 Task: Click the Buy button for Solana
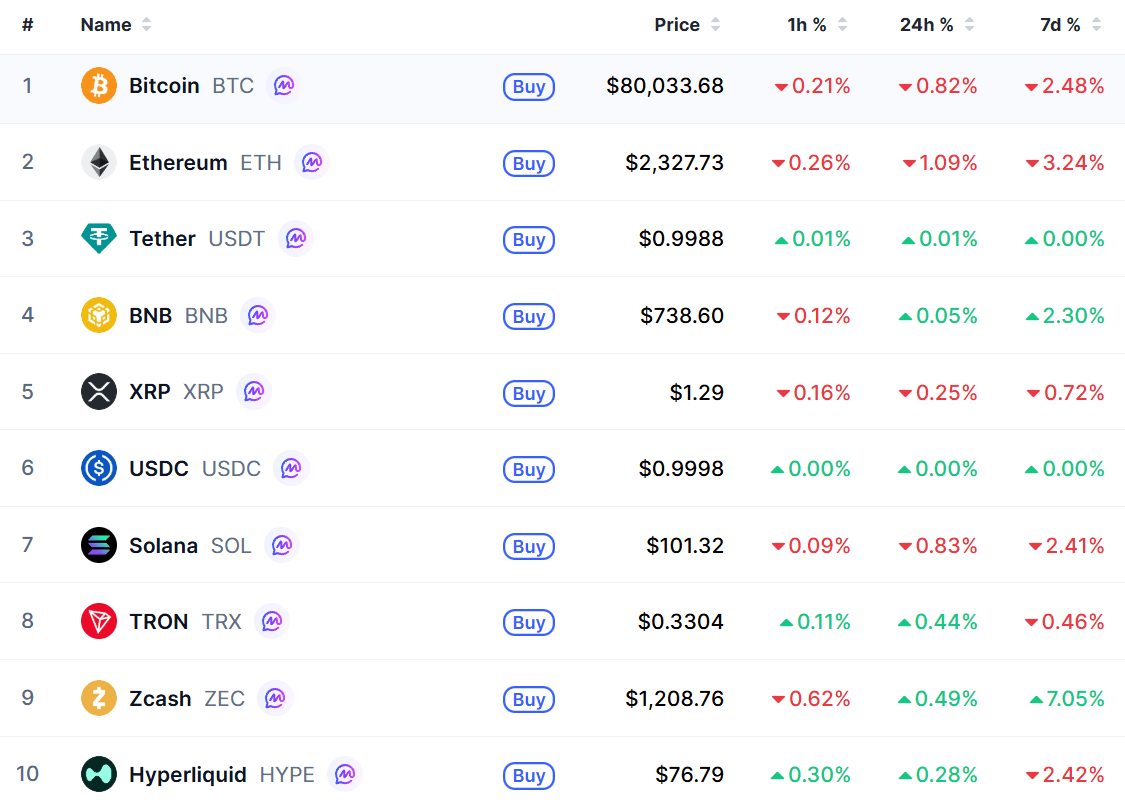tap(529, 546)
